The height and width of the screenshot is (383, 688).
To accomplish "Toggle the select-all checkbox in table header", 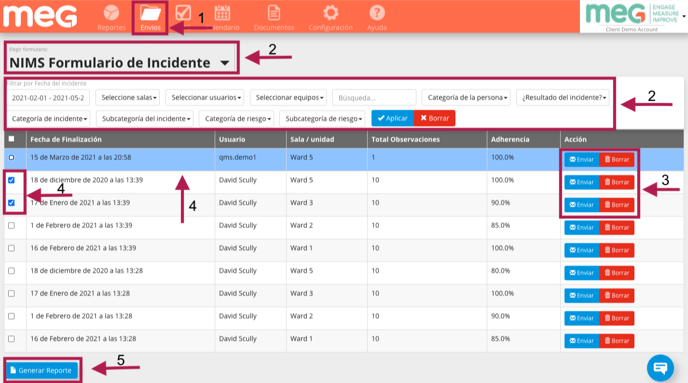I will tap(11, 139).
